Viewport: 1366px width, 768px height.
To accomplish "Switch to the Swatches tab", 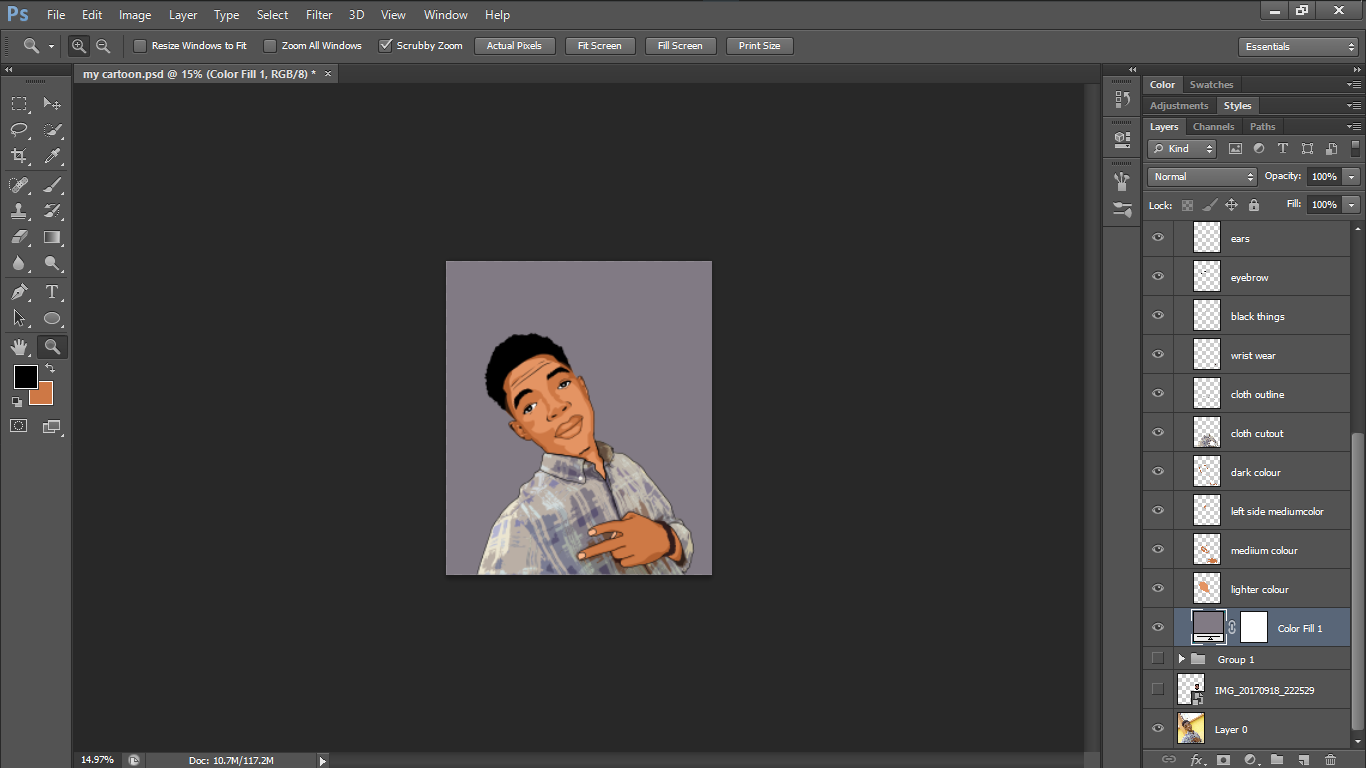I will (1211, 85).
